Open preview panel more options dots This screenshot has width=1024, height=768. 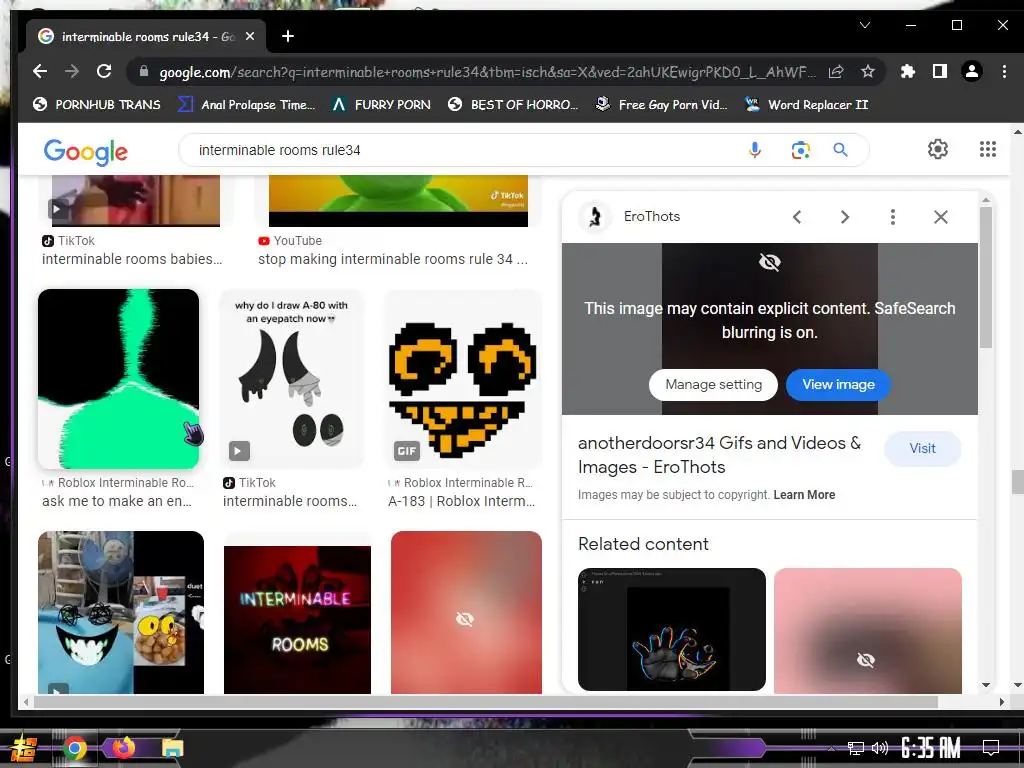[x=893, y=217]
